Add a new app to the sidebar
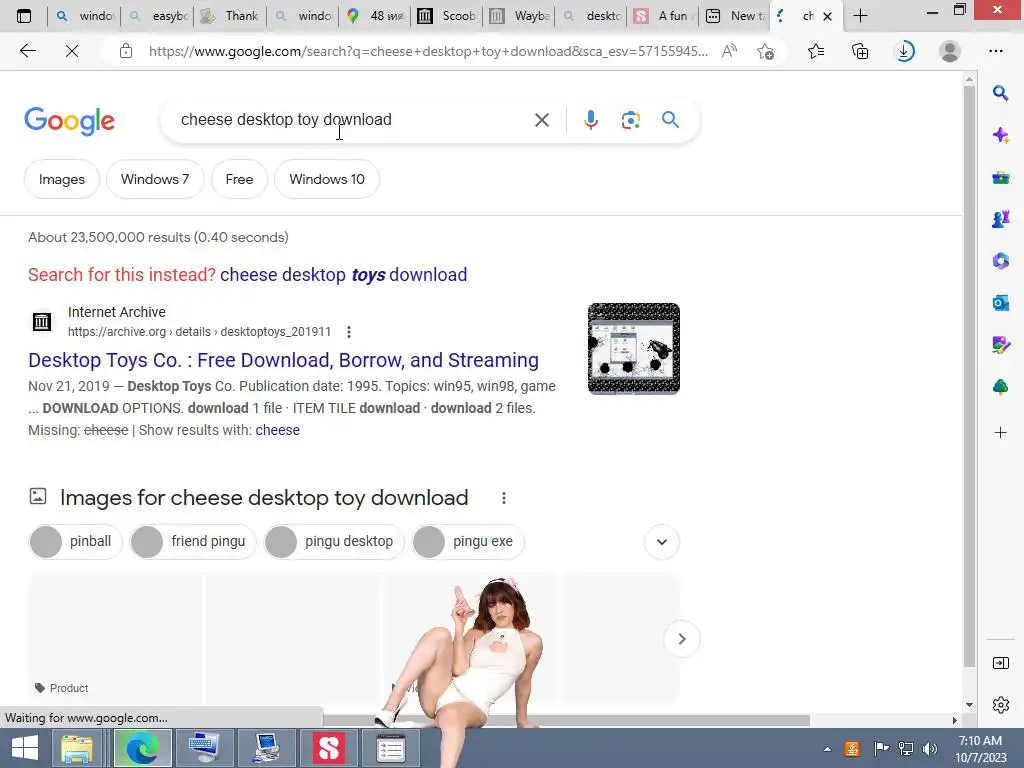Image resolution: width=1024 pixels, height=768 pixels. (x=1000, y=432)
